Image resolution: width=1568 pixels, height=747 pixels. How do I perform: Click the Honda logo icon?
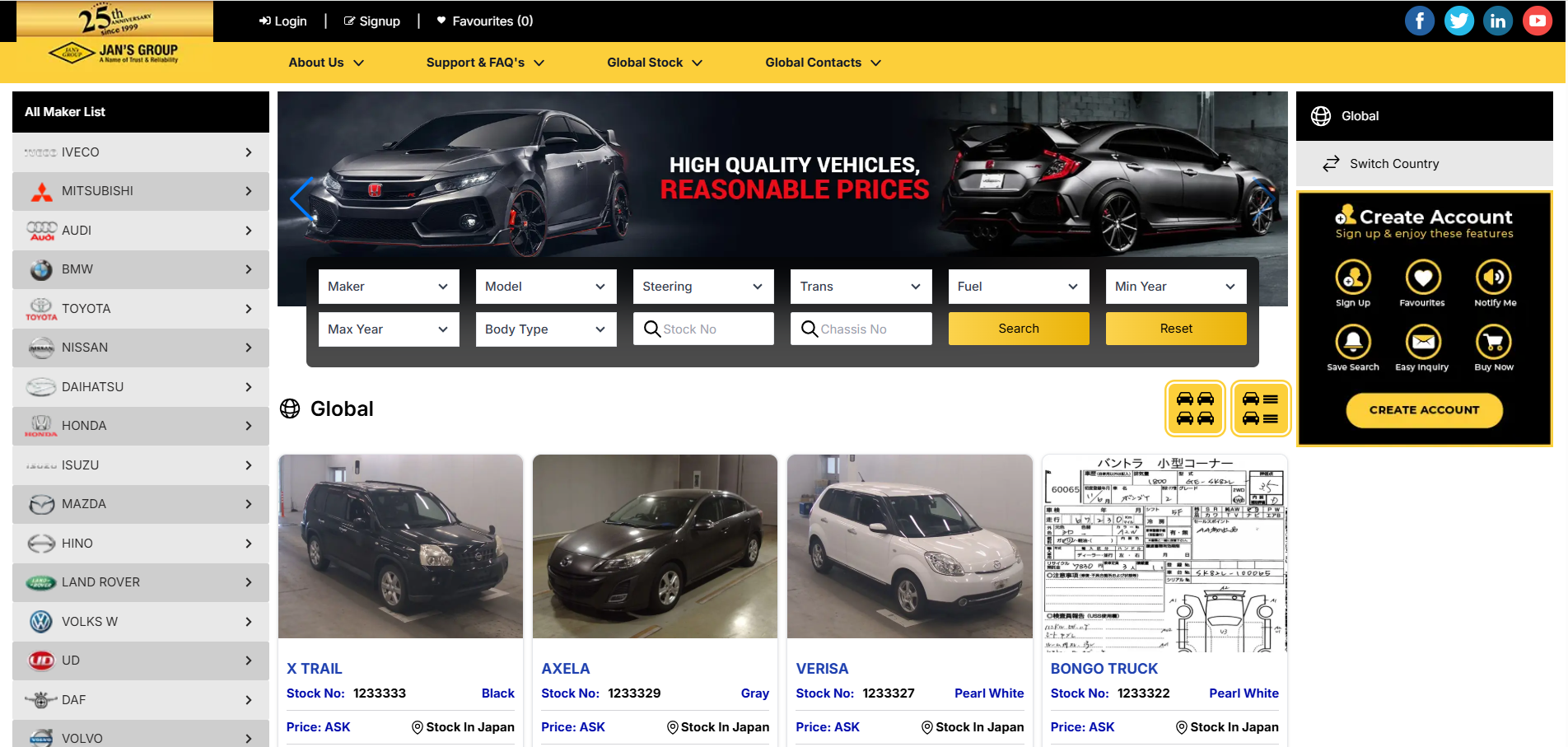(x=41, y=426)
